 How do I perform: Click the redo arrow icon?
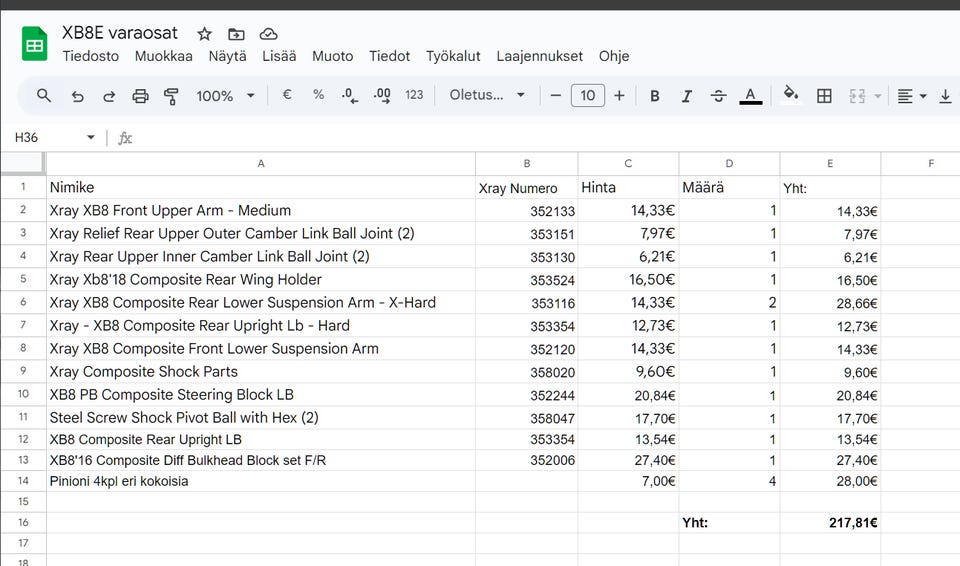tap(108, 96)
